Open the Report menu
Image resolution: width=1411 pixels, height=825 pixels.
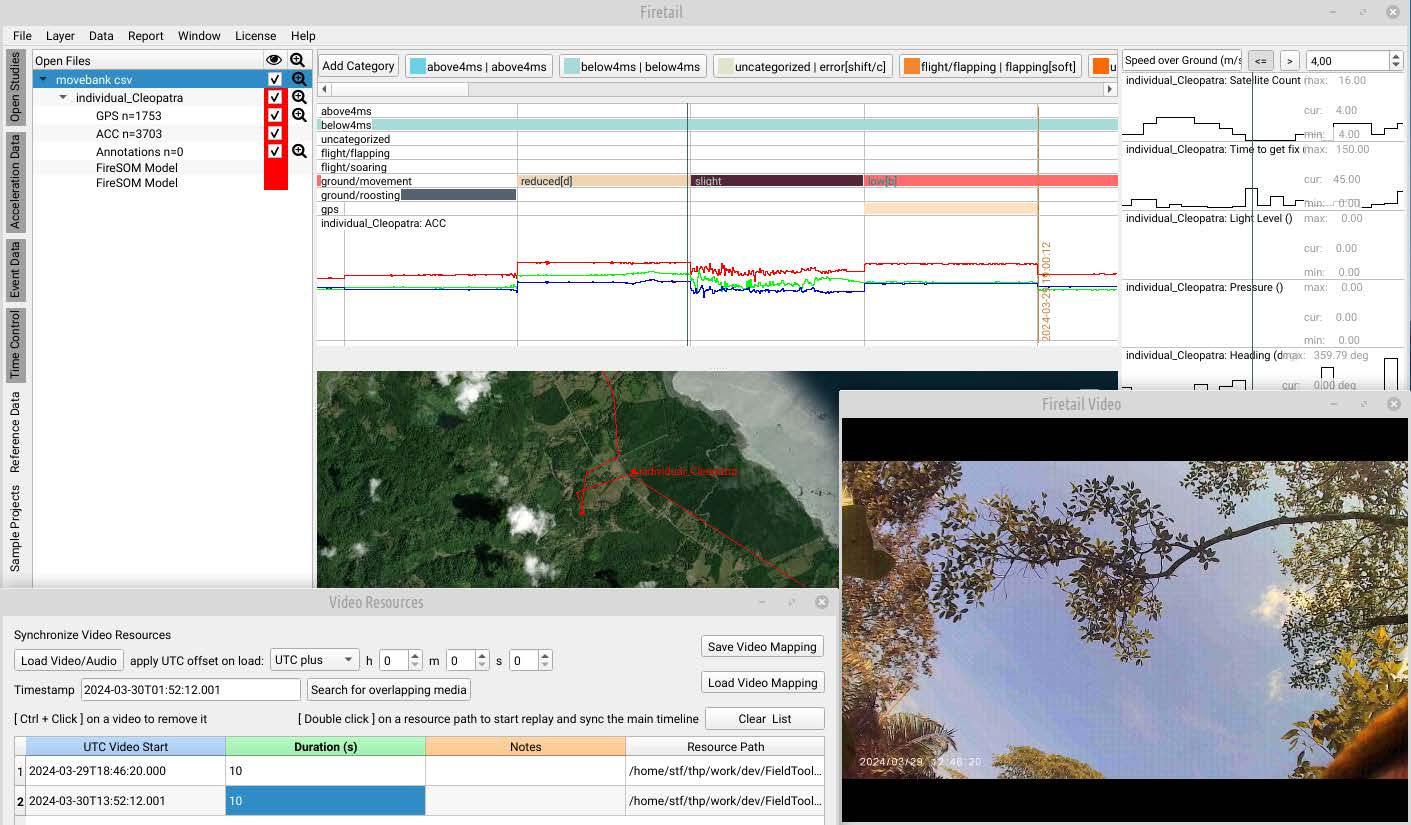pos(145,36)
